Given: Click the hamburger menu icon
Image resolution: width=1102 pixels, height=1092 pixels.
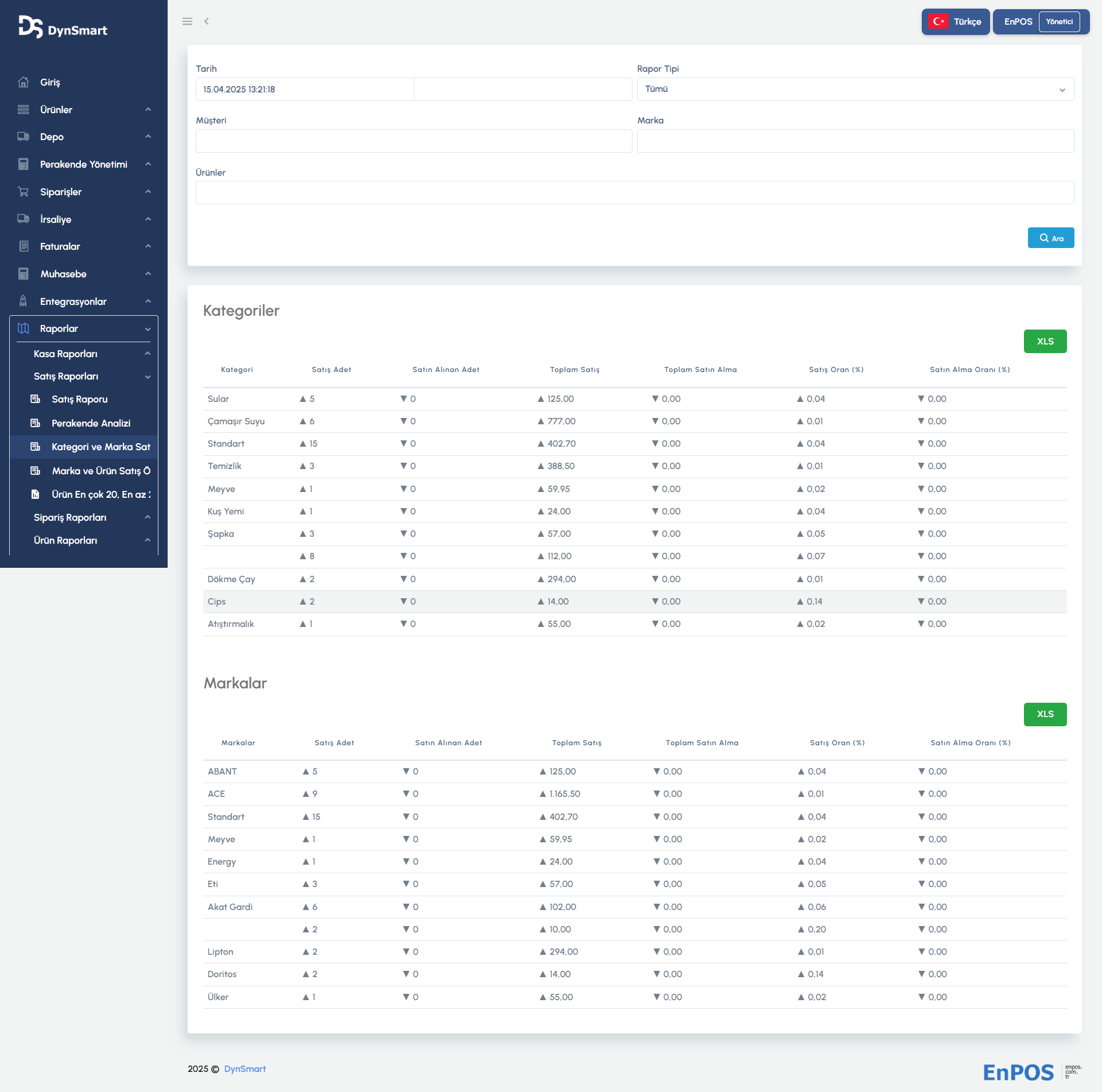Looking at the screenshot, I should tap(187, 21).
